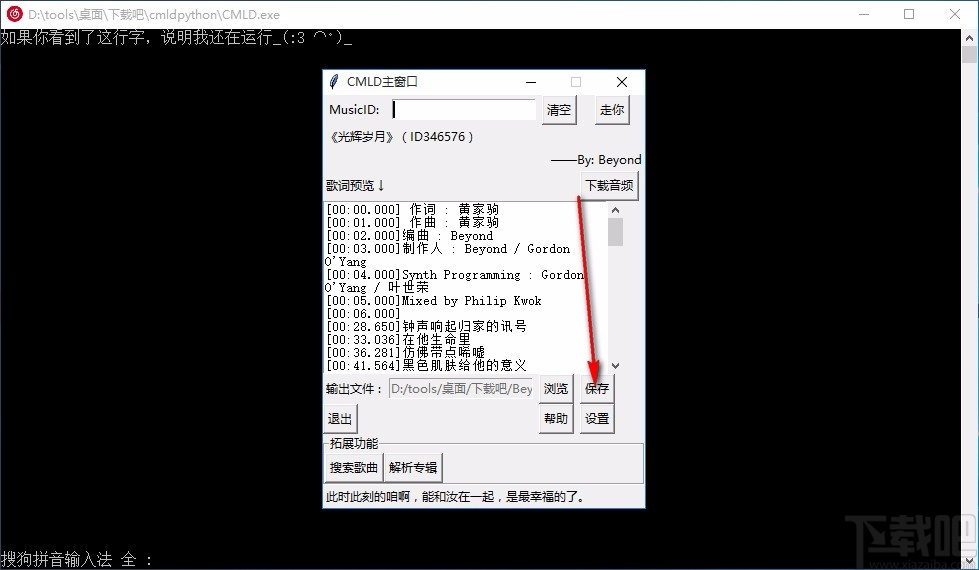This screenshot has height=570, width=979.
Task: Click the 浏览 browse button
Action: [x=556, y=388]
